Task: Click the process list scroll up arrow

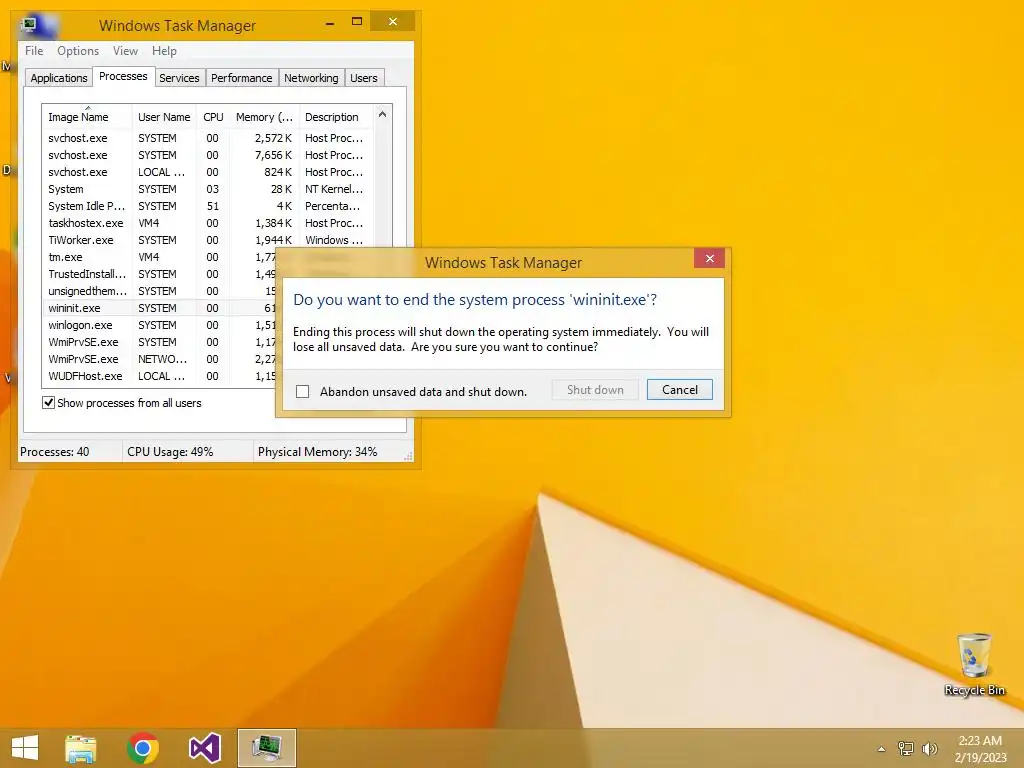Action: click(383, 115)
